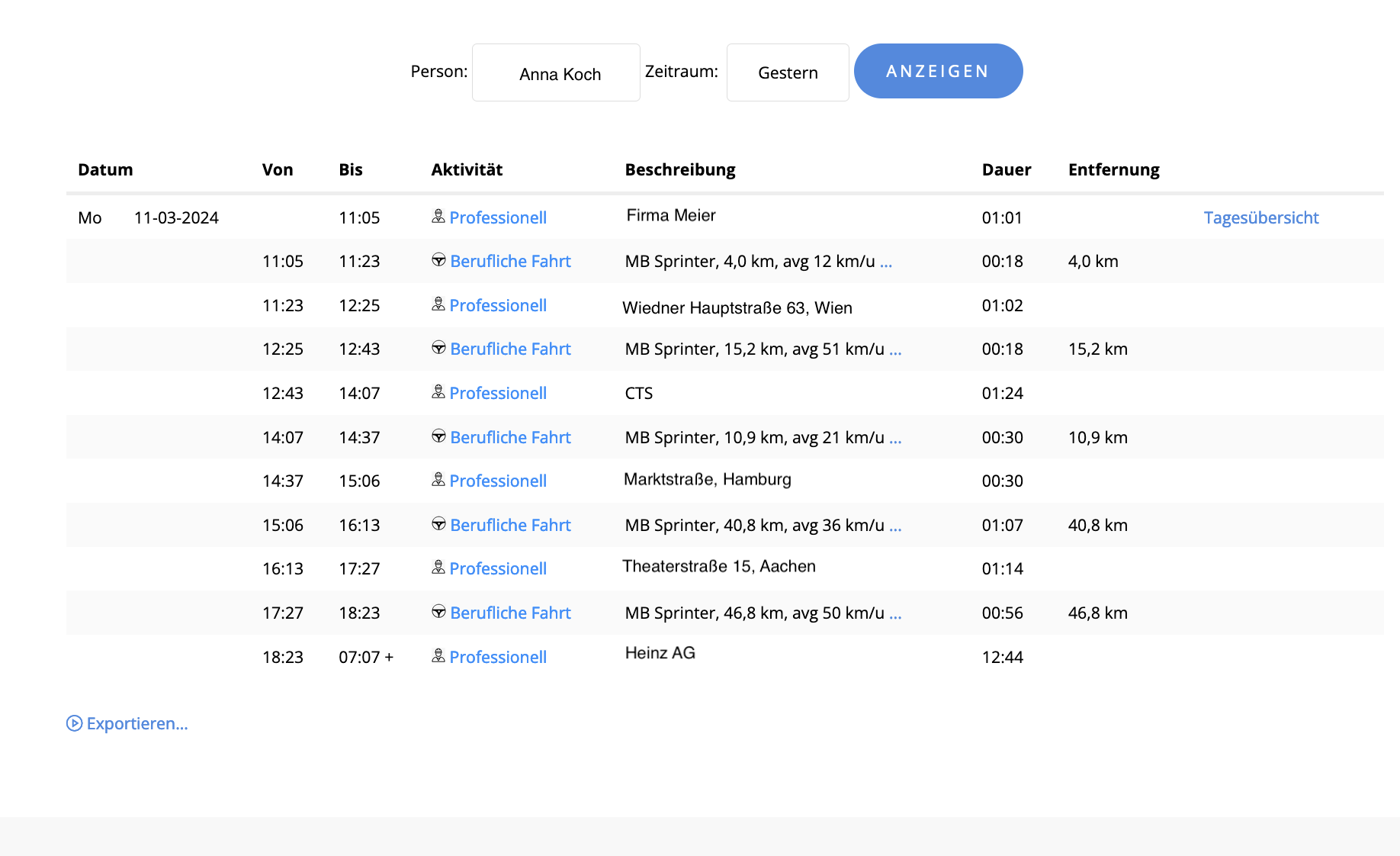Expand the 4,0 km trip description ellipsis
Viewport: 1400px width, 856px height.
885,262
